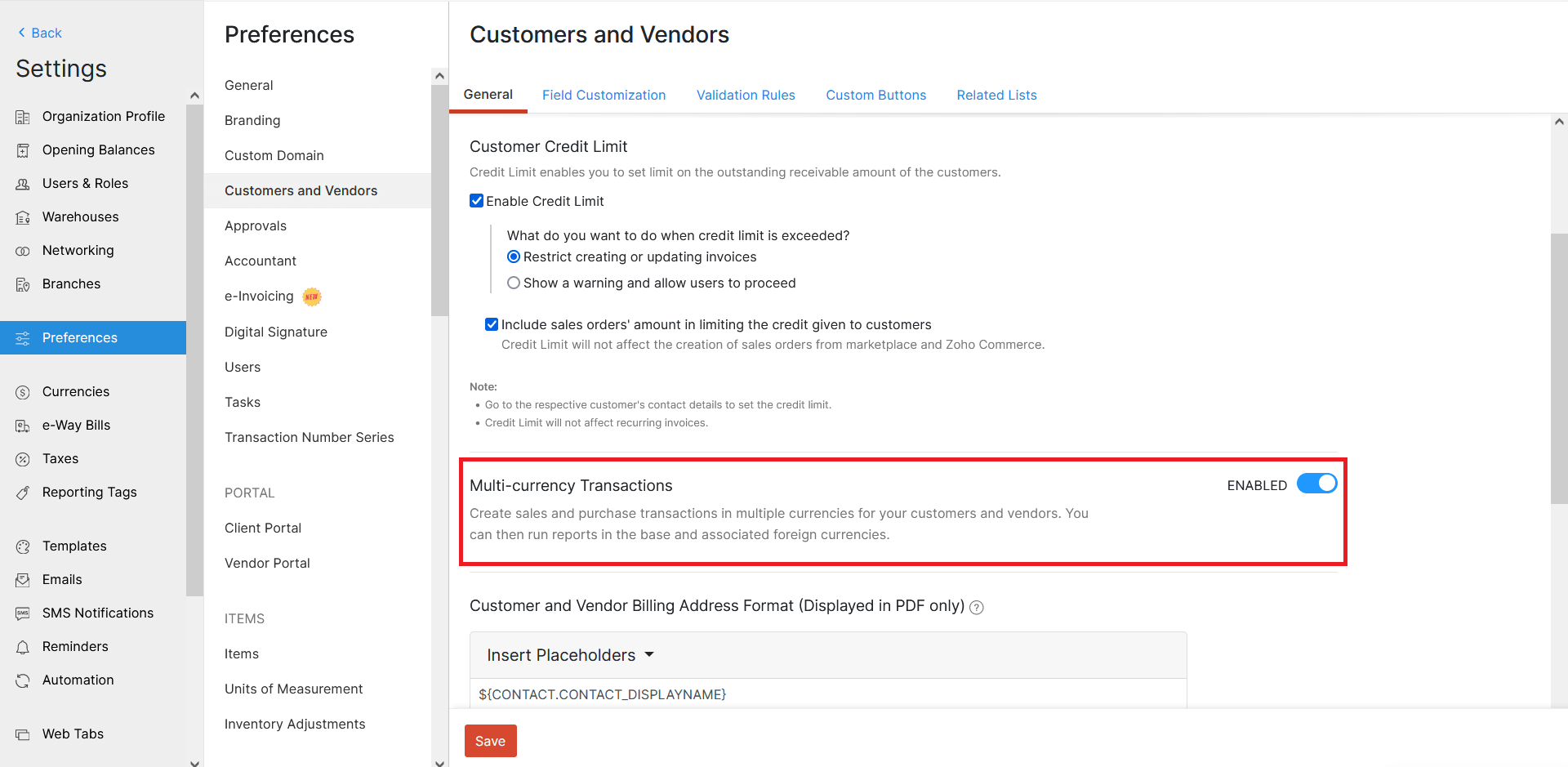
Task: Open the Validation Rules tab
Action: pyautogui.click(x=746, y=95)
